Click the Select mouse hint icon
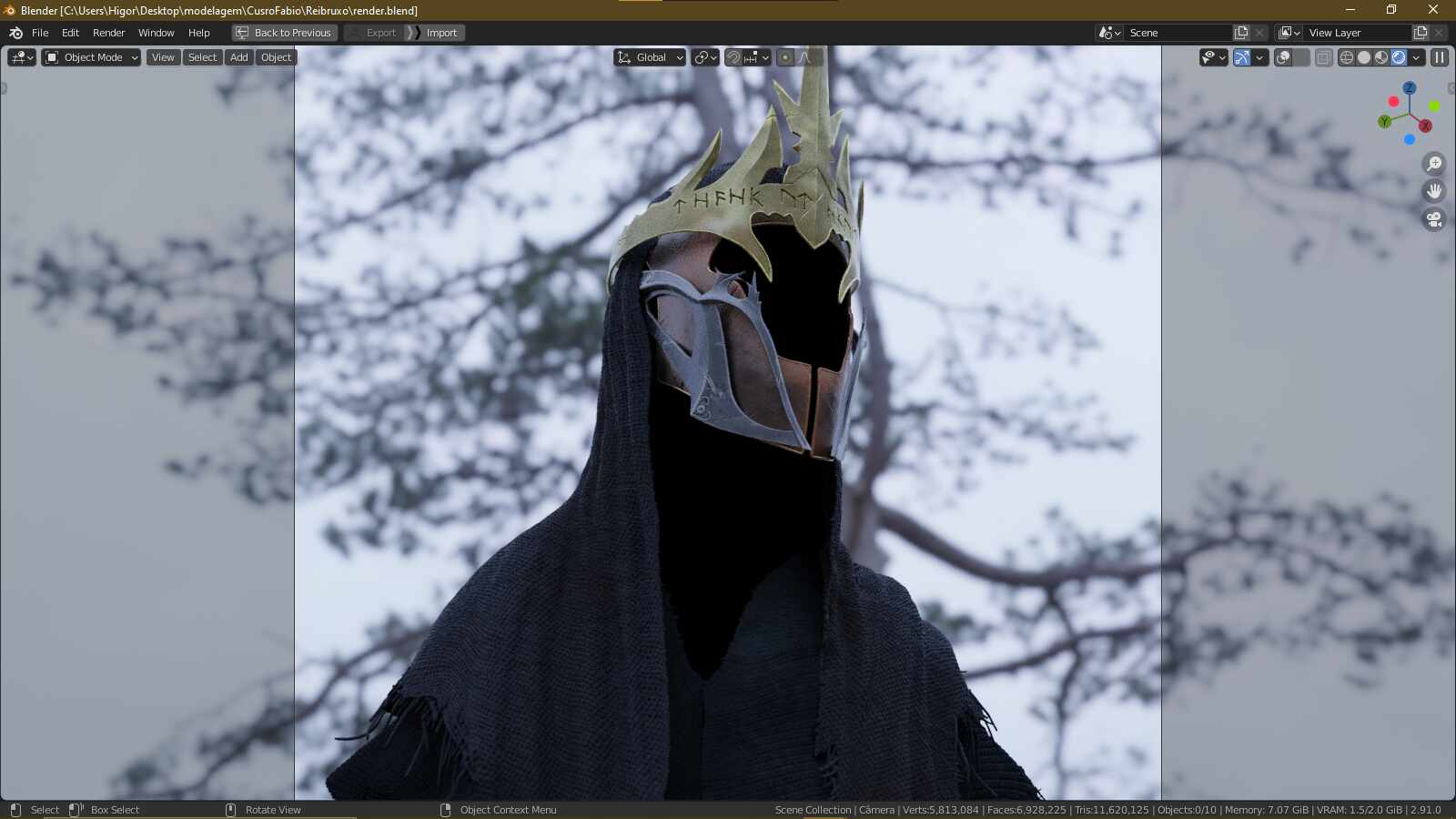Image resolution: width=1456 pixels, height=819 pixels. pos(15,810)
